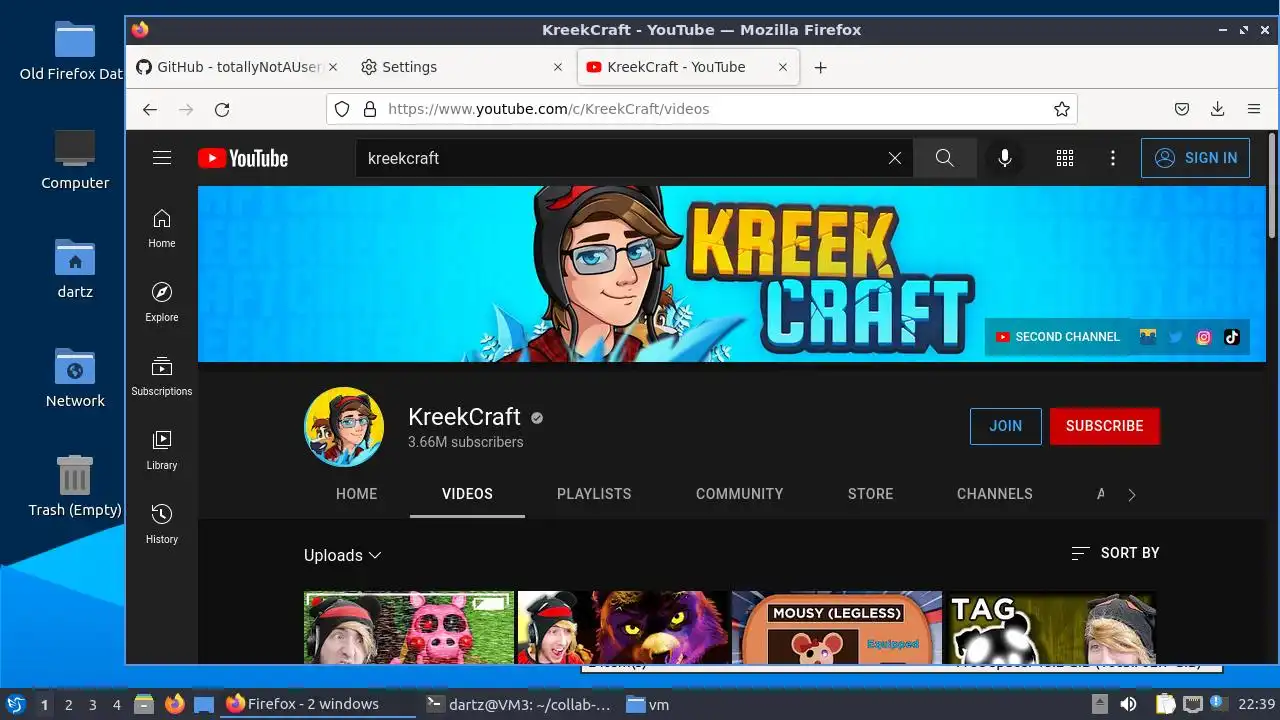This screenshot has width=1280, height=720.
Task: Switch to workspace 2 in the taskbar
Action: pos(68,704)
